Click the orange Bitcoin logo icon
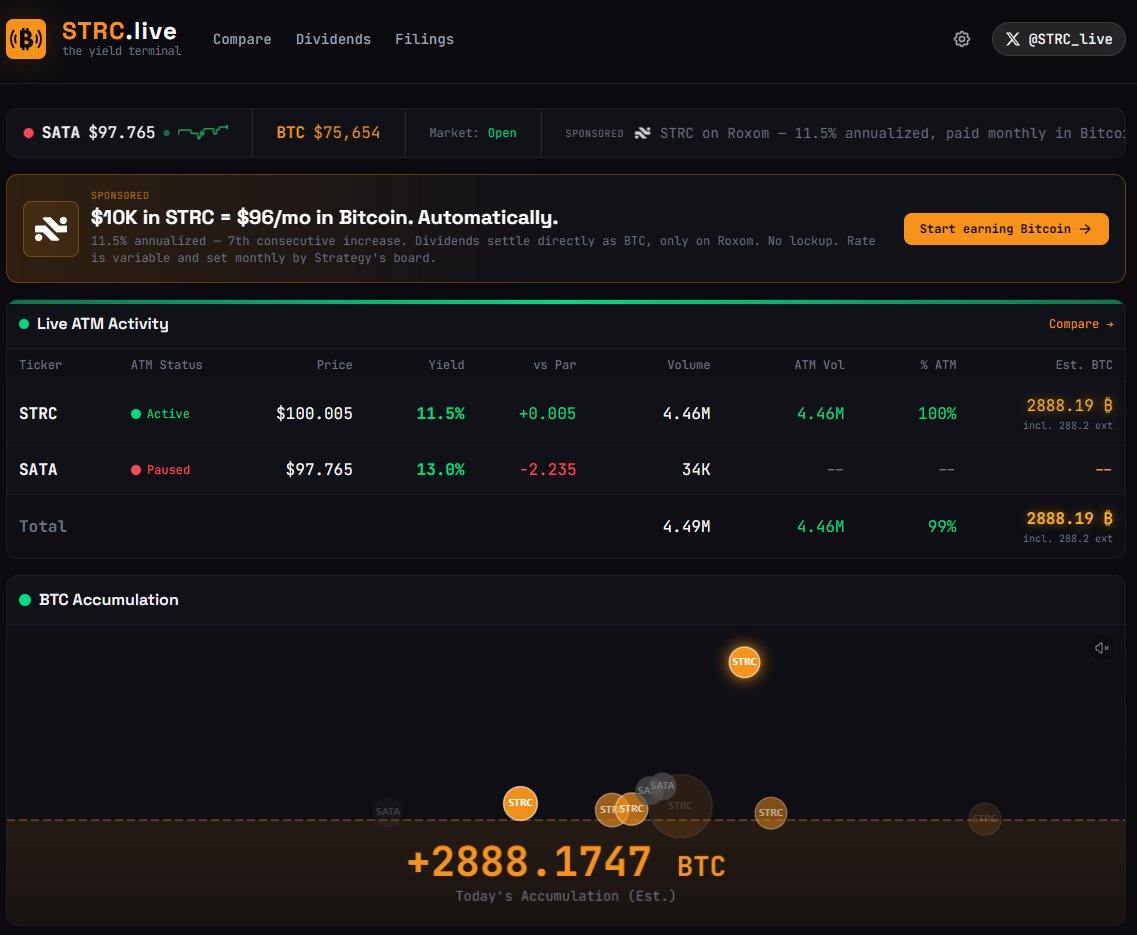The image size is (1137, 935). (x=26, y=38)
